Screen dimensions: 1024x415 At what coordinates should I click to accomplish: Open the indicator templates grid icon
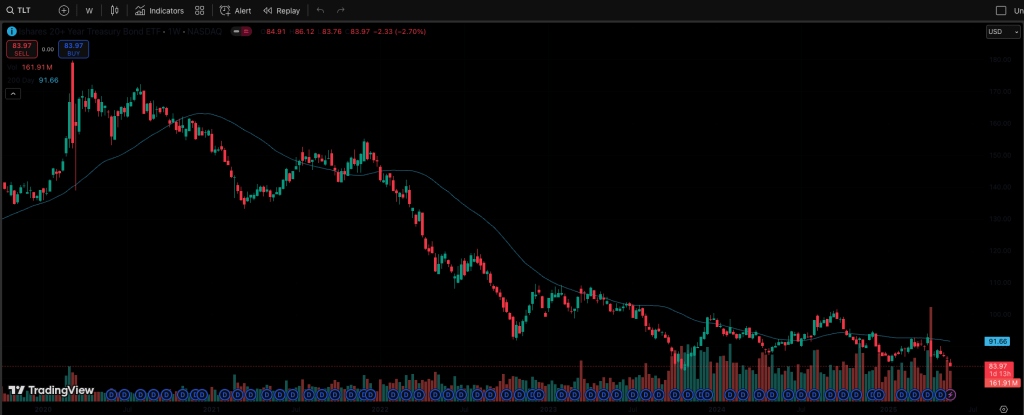pyautogui.click(x=201, y=10)
